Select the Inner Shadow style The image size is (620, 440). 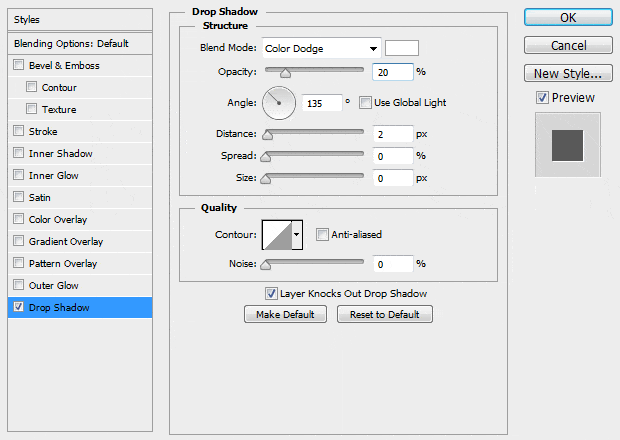[x=61, y=154]
